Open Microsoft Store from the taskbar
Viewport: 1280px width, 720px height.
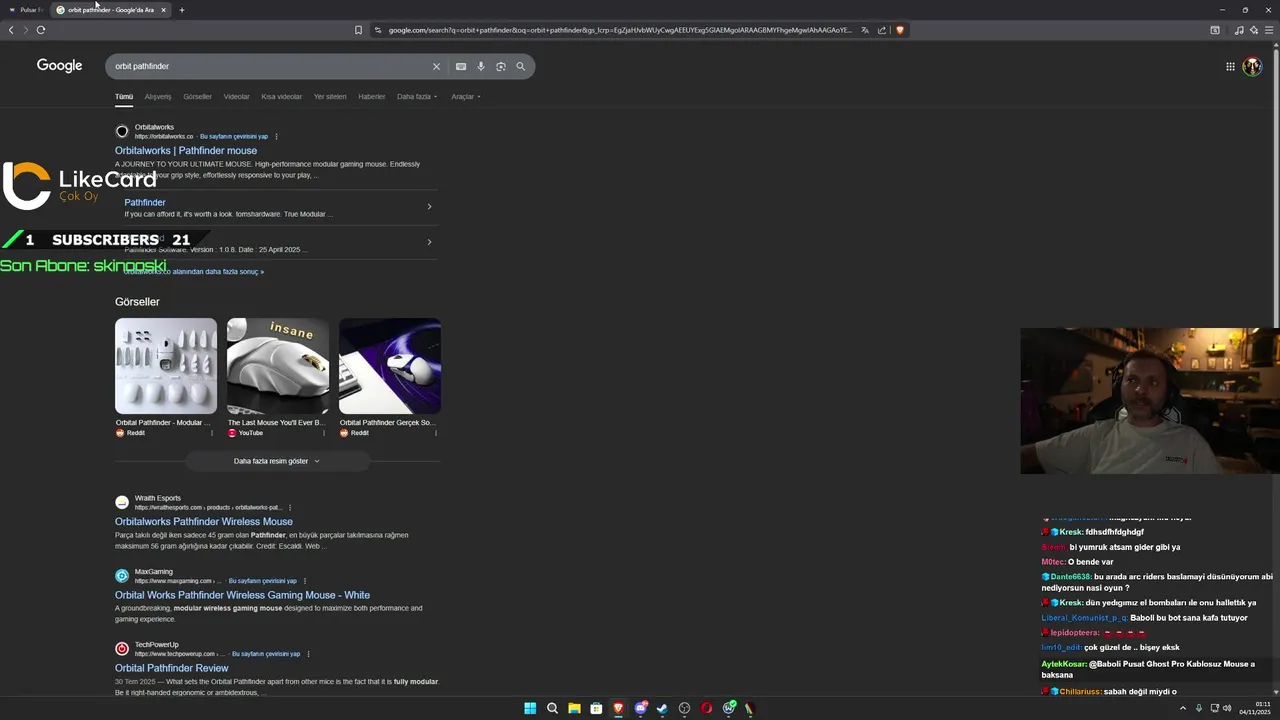point(596,708)
